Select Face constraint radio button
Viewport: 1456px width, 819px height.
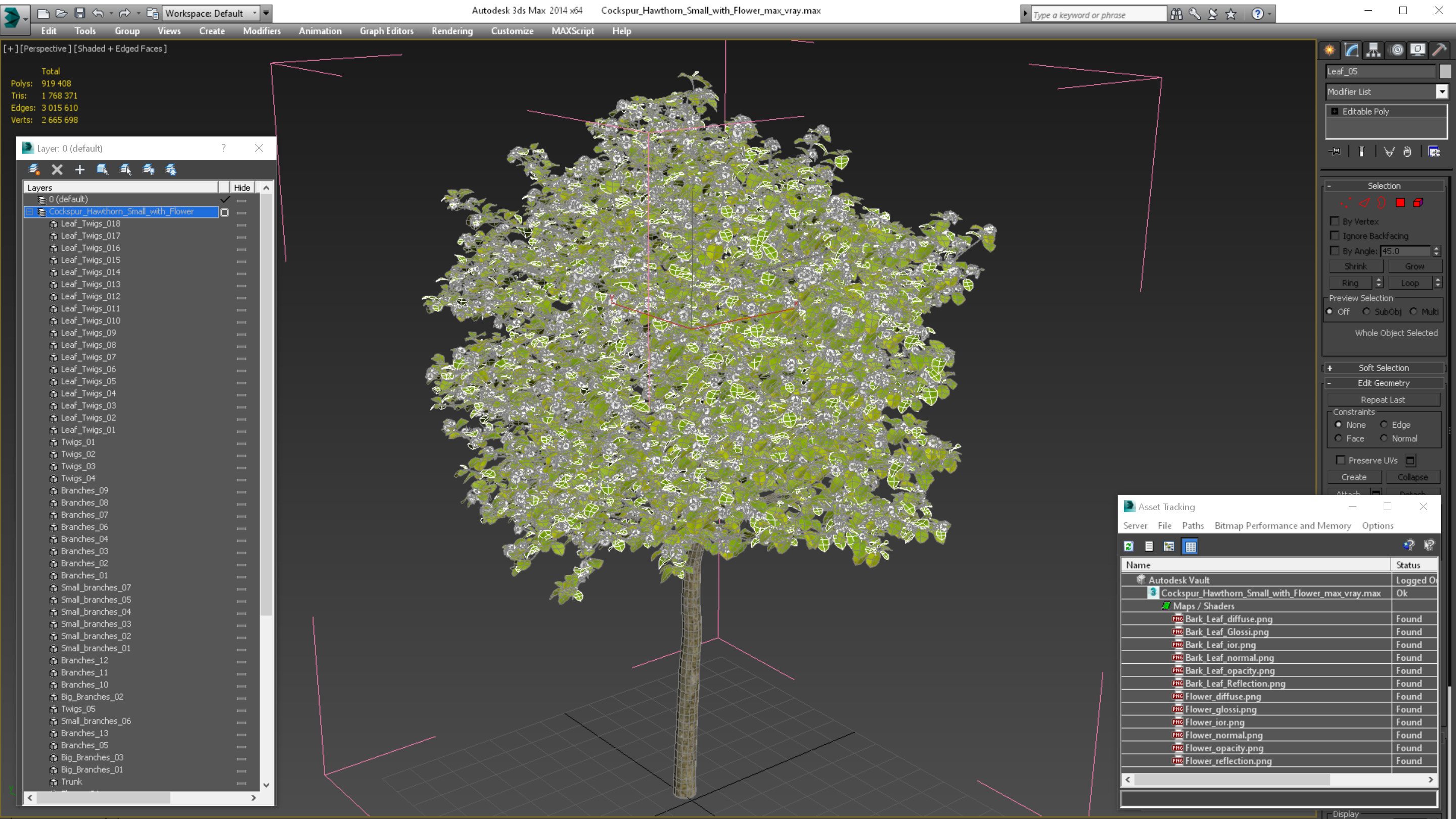1338,438
